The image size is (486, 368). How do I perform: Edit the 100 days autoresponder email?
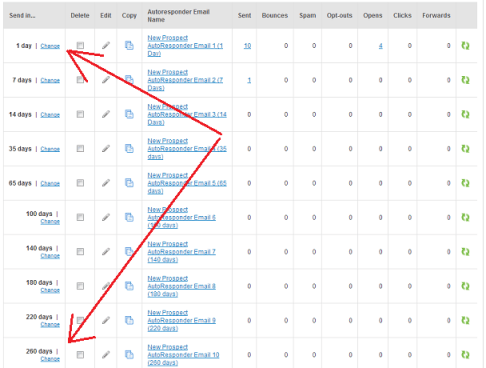pyautogui.click(x=106, y=217)
